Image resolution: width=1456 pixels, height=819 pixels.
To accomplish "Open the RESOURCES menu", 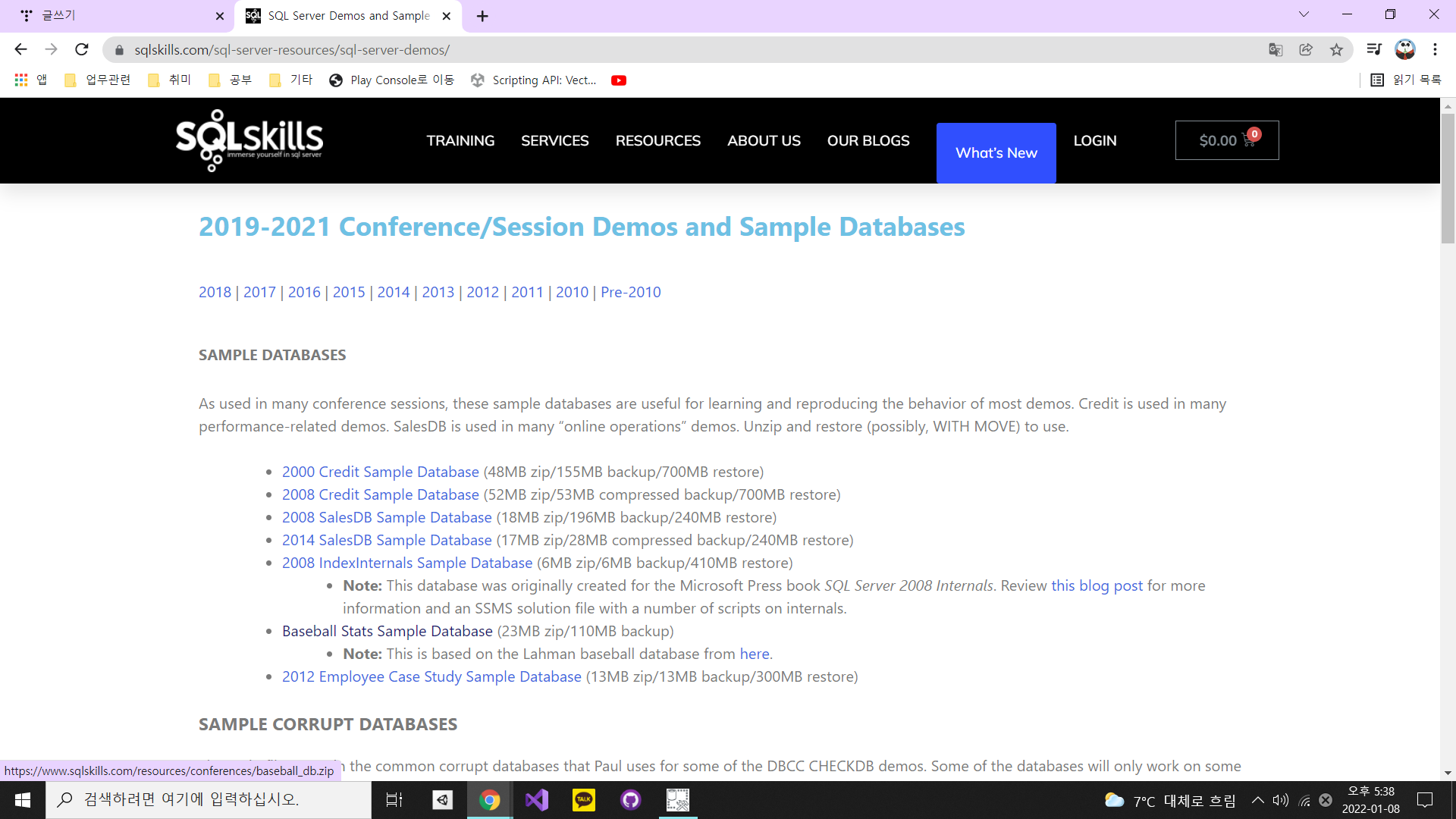I will point(658,140).
